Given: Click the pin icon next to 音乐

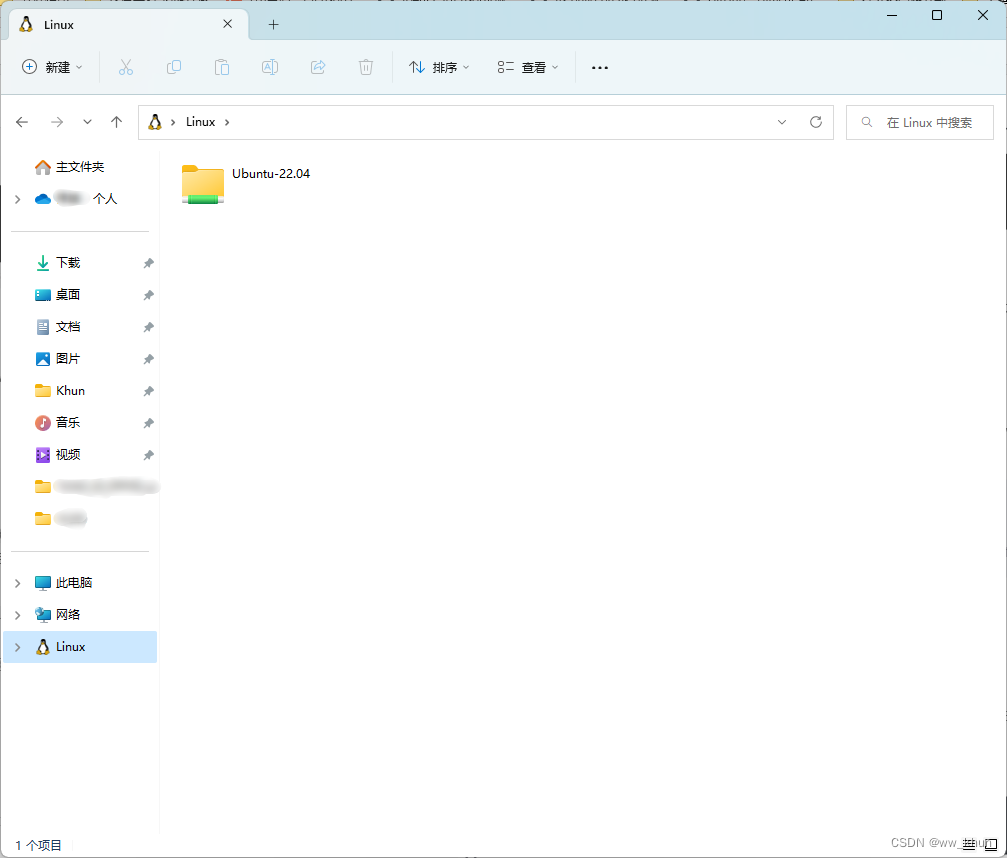Looking at the screenshot, I should click(x=148, y=423).
